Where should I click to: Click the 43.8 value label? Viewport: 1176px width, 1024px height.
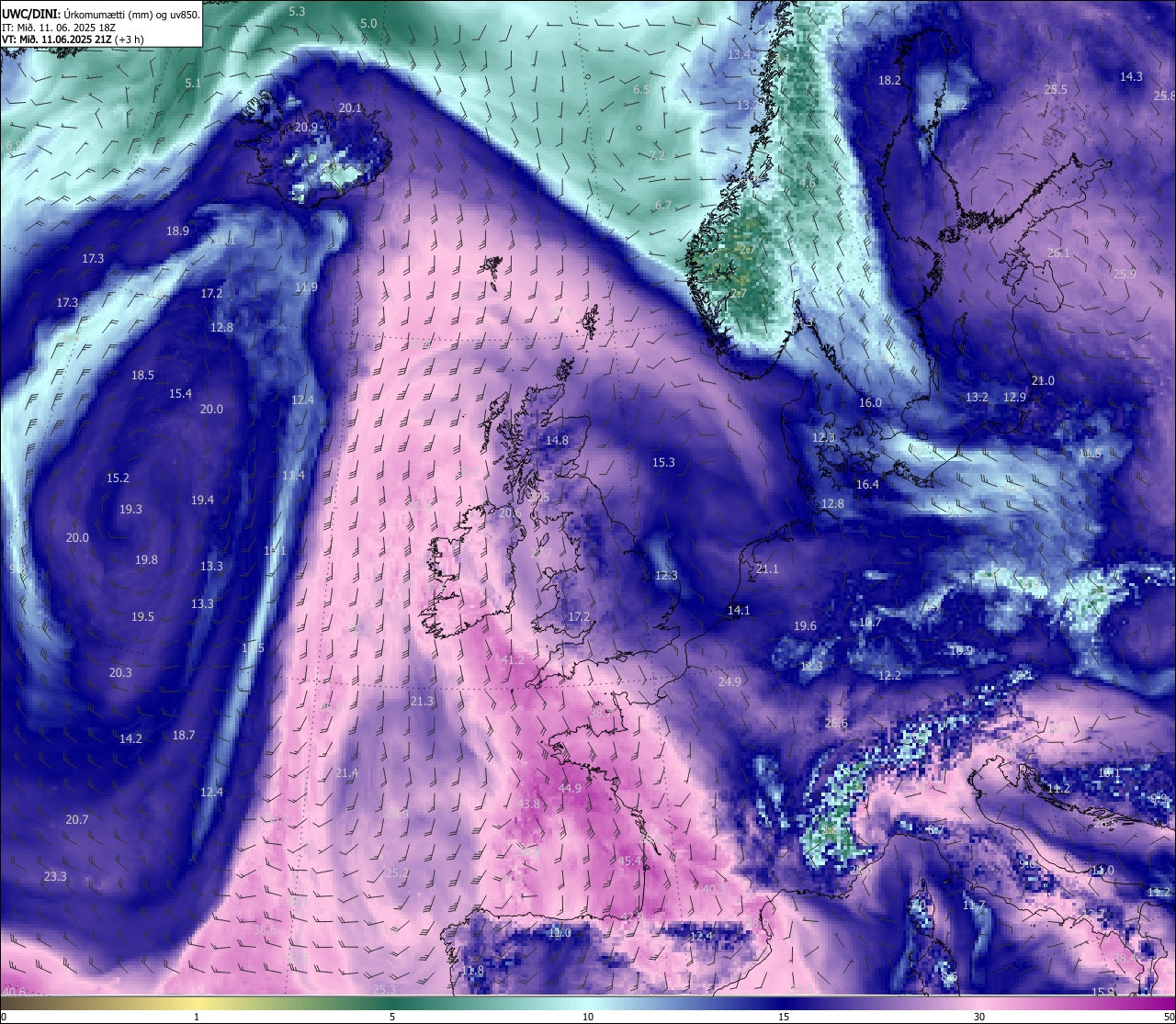pyautogui.click(x=528, y=804)
